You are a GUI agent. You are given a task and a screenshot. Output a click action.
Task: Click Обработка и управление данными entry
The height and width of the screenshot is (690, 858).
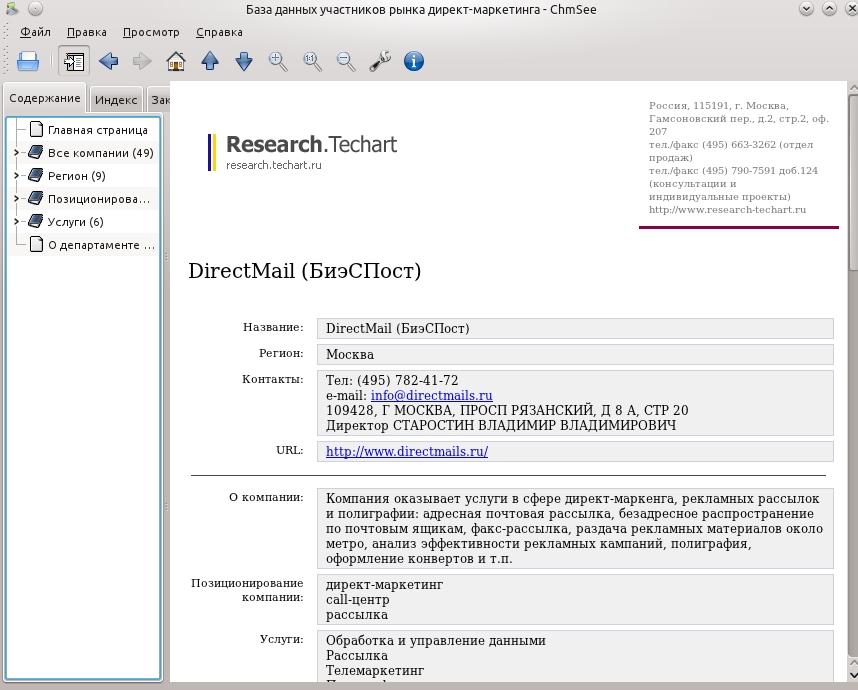(x=436, y=641)
